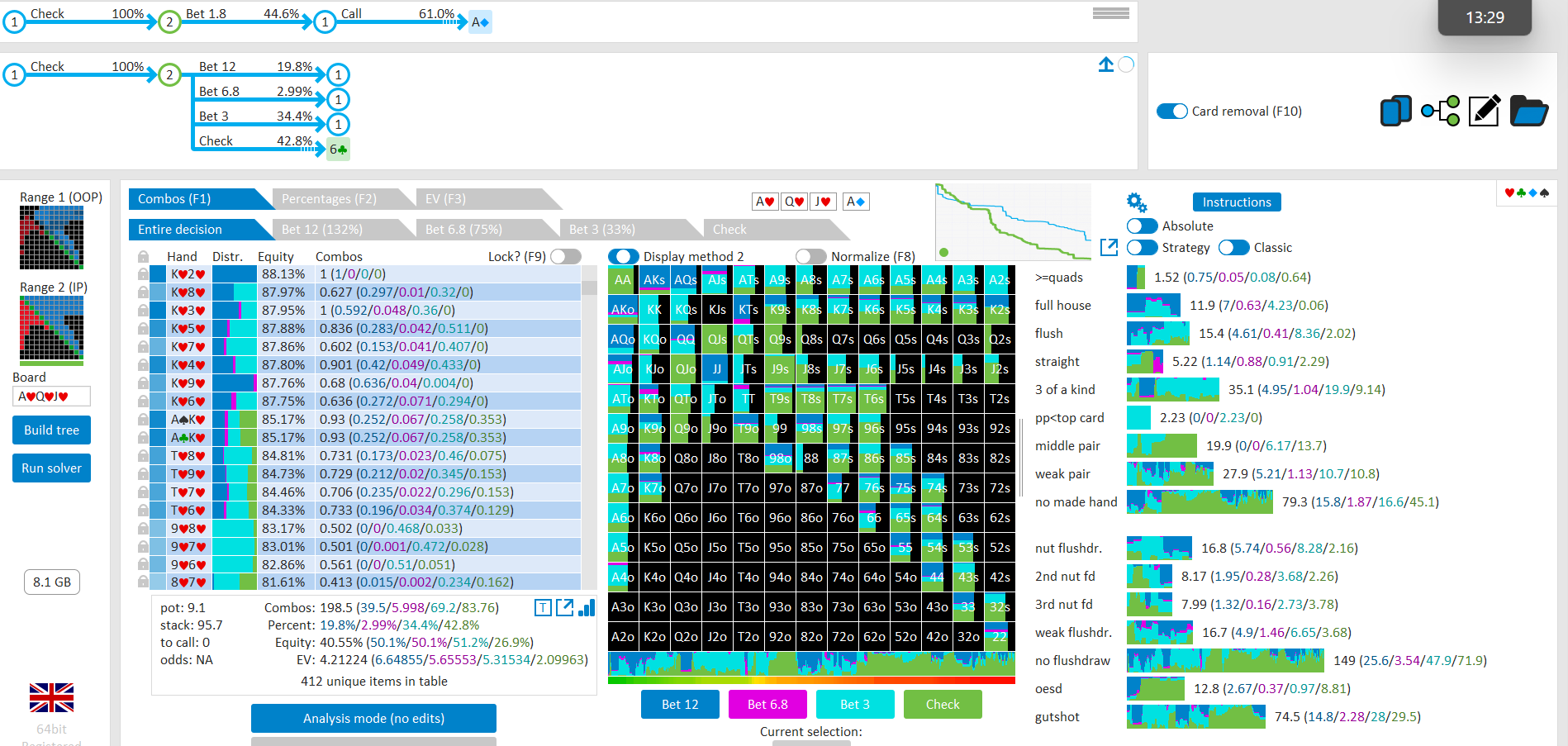Select the AA cell in matrix

[623, 280]
